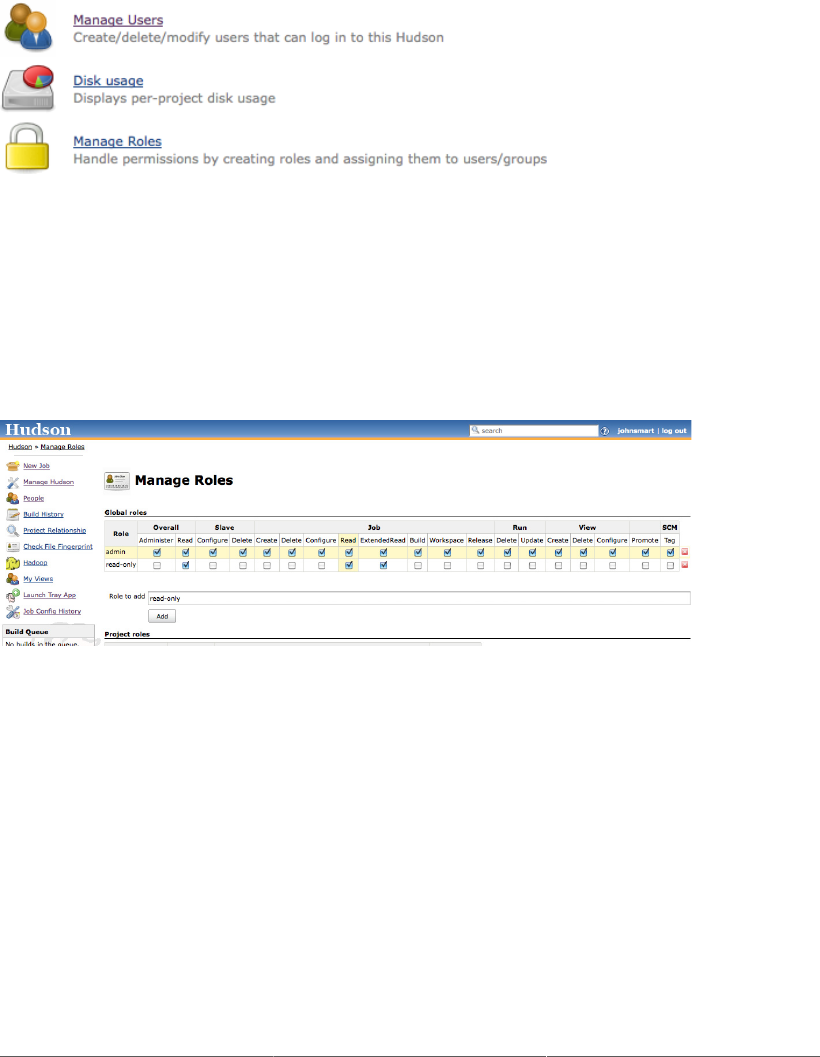This screenshot has width=820, height=1057.
Task: Uncheck admin Overall Administer checkbox
Action: (x=157, y=552)
